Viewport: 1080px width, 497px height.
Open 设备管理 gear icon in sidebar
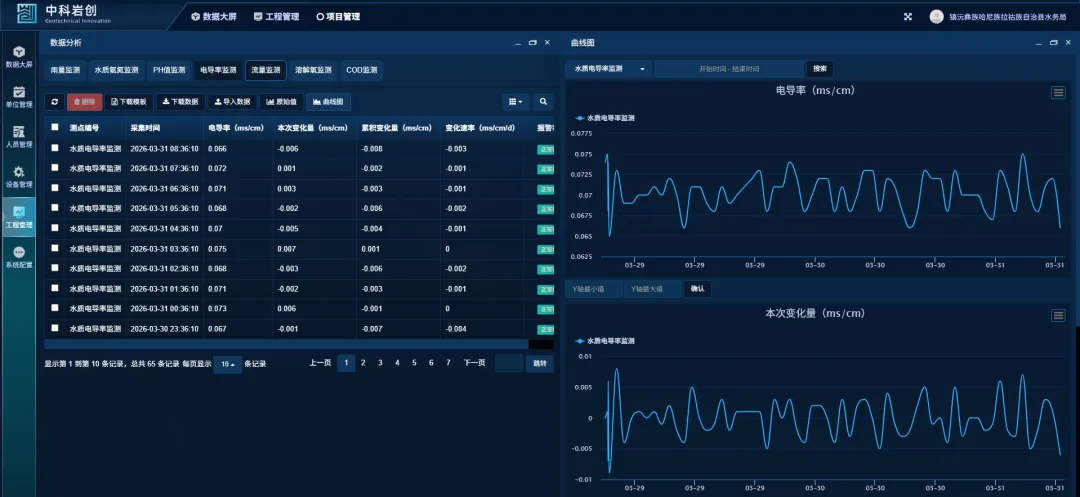click(18, 177)
